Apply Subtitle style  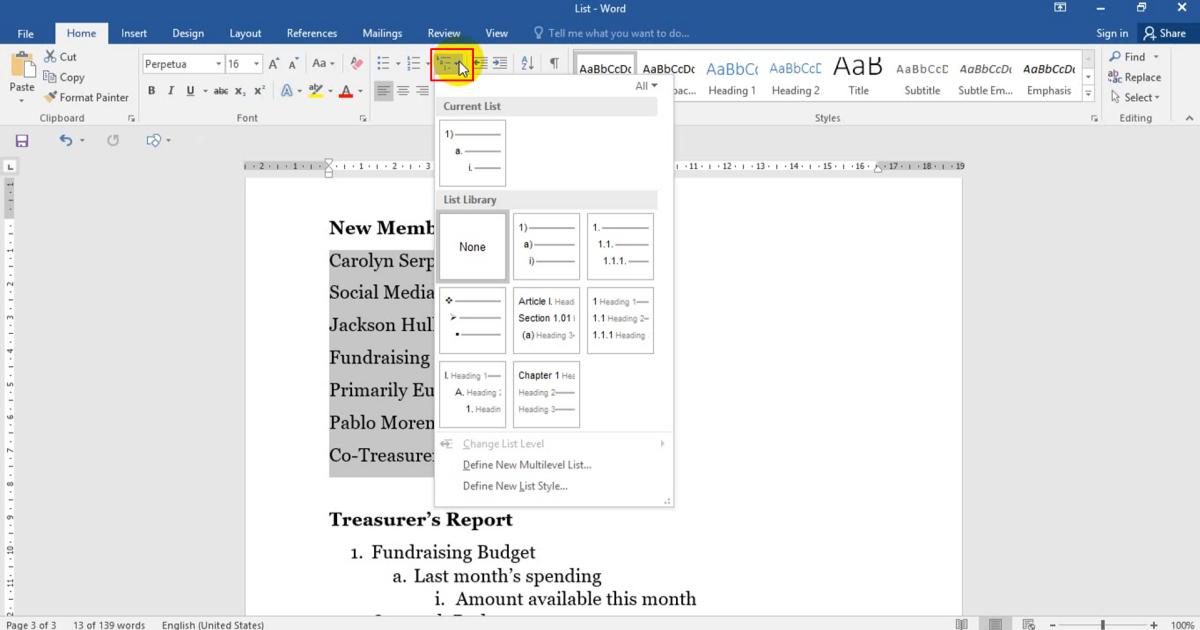[922, 78]
